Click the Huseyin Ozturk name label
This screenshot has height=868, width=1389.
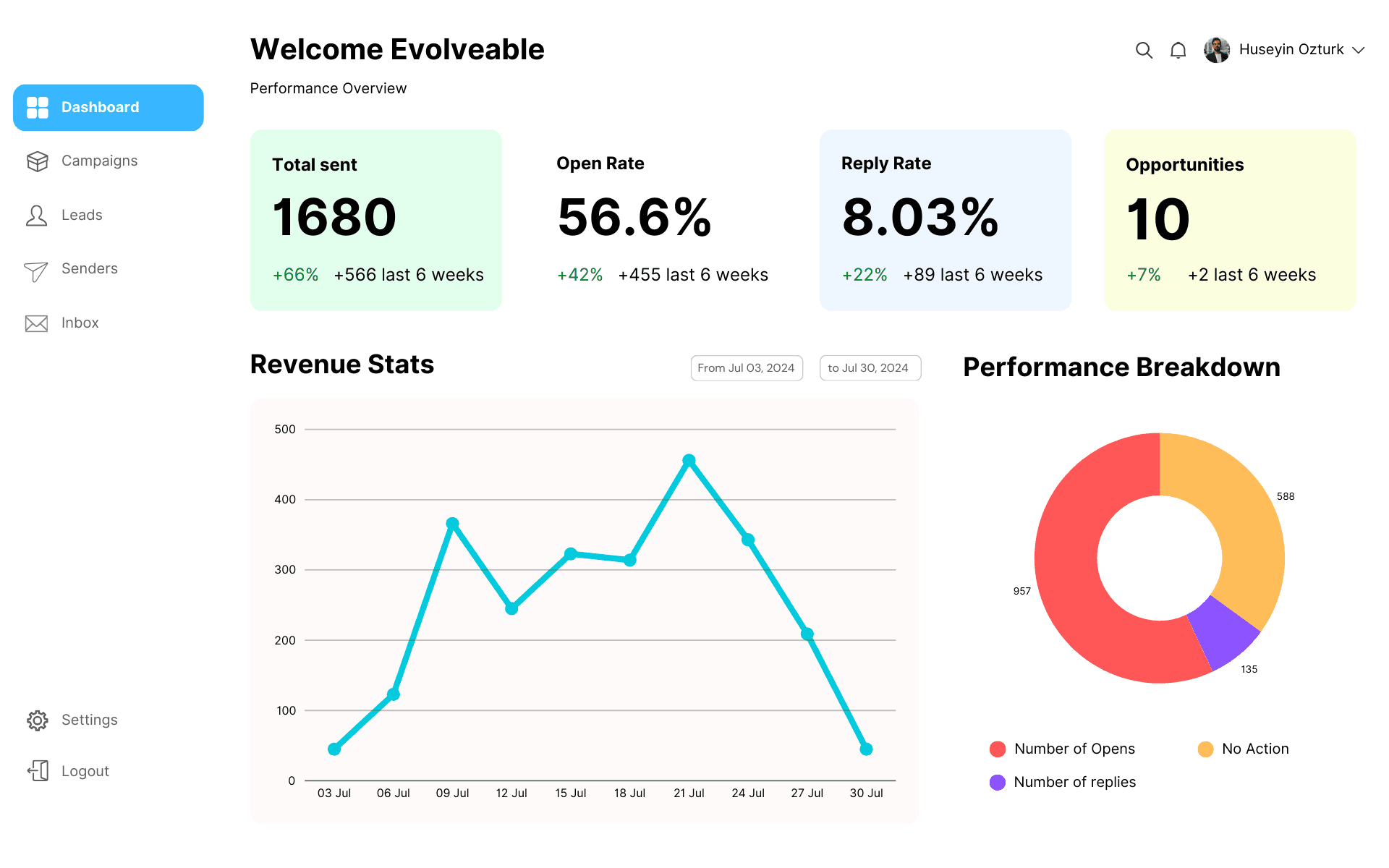tap(1291, 49)
